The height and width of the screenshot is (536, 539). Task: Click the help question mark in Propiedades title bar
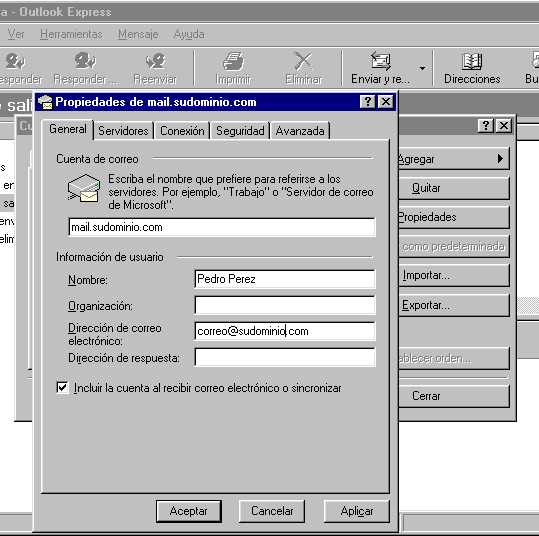pyautogui.click(x=367, y=102)
